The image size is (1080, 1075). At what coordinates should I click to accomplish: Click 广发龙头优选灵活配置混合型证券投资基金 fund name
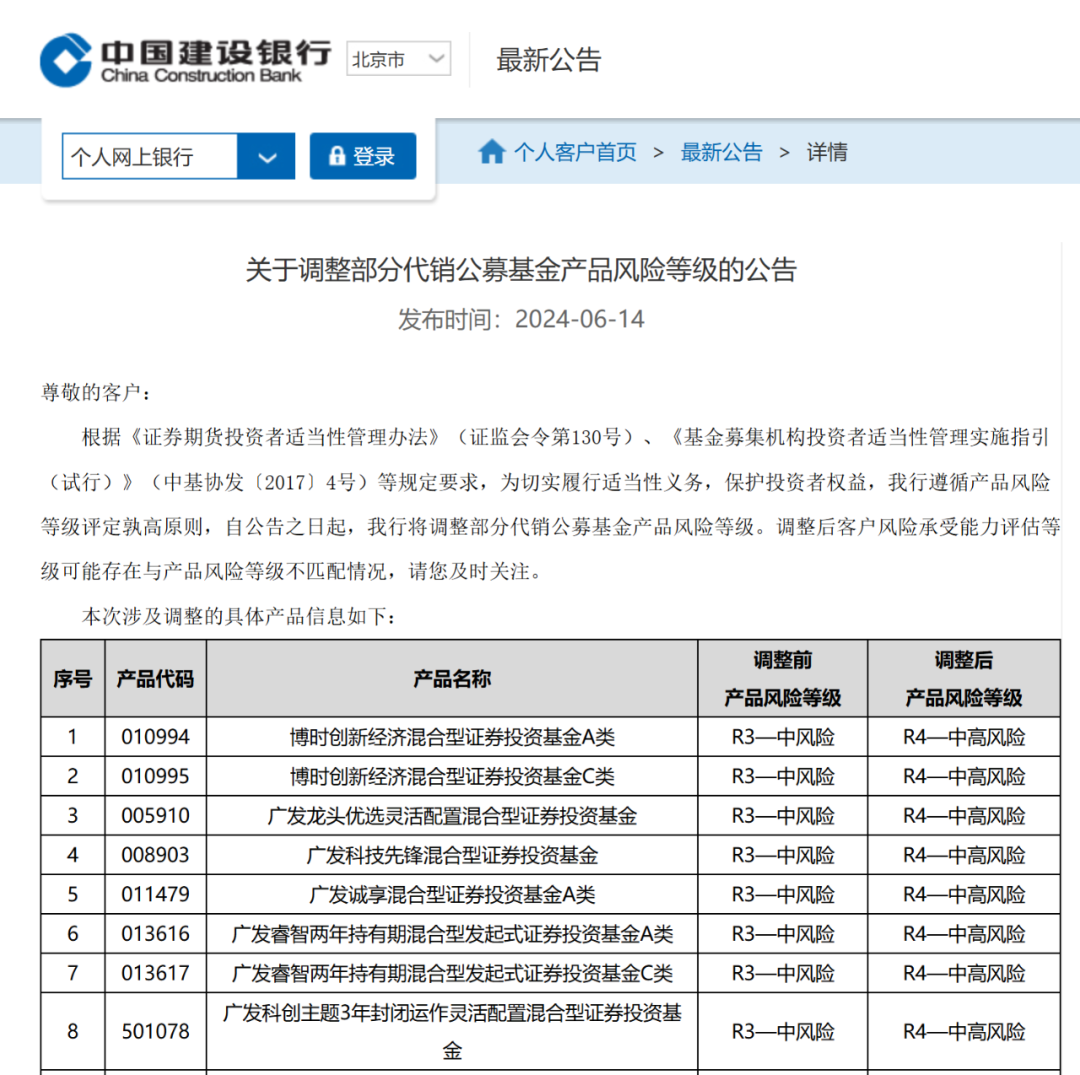tap(452, 815)
